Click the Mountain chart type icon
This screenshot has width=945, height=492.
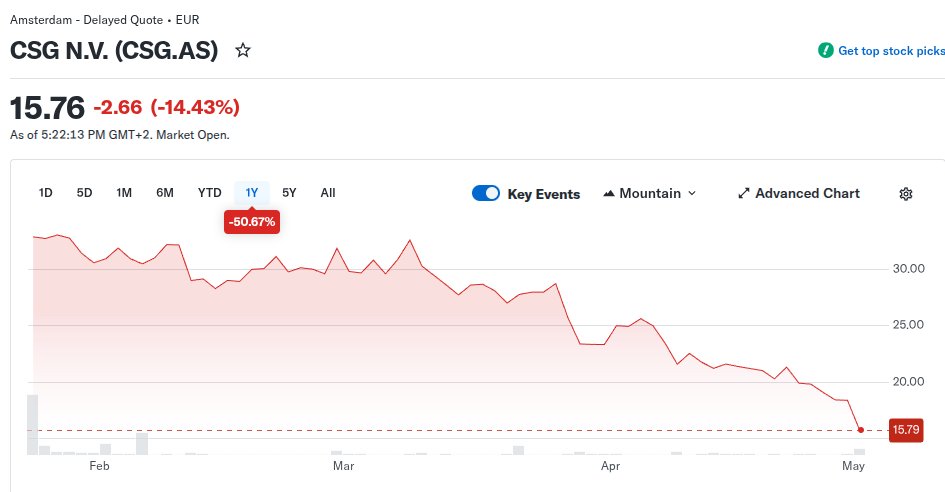[609, 194]
